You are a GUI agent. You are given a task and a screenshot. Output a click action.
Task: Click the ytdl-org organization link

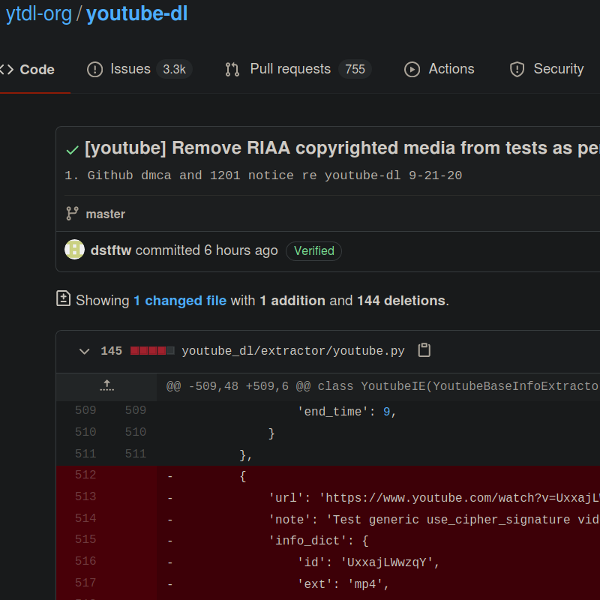pyautogui.click(x=38, y=14)
